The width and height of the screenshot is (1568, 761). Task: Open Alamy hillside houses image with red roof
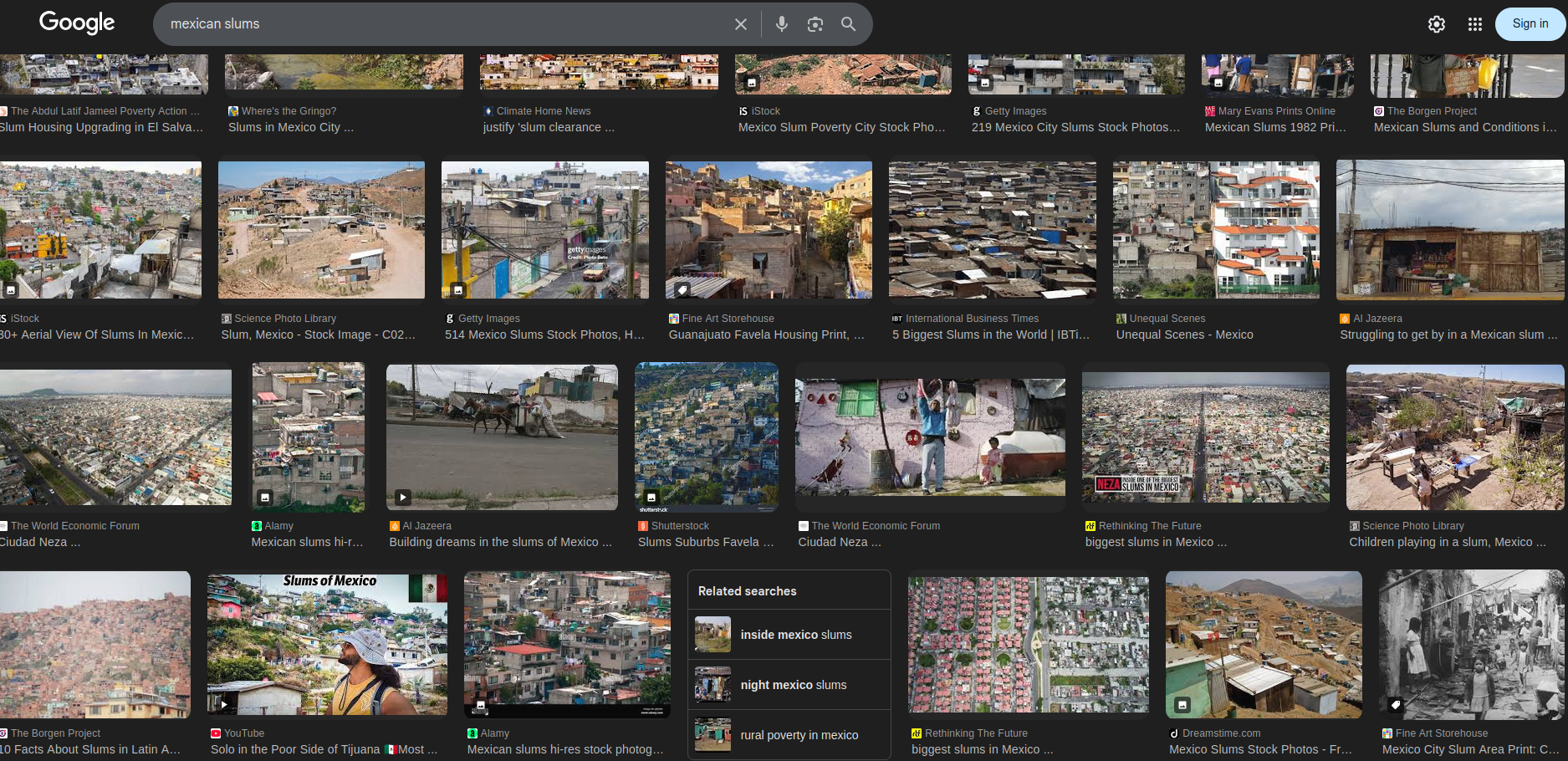click(567, 645)
